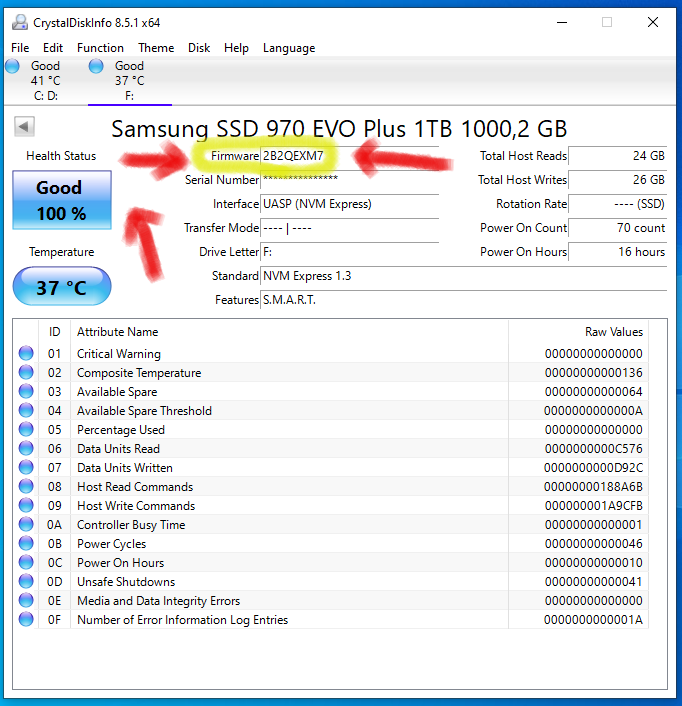This screenshot has height=706, width=682.
Task: Click status orb of Data Units Written row
Action: 26,467
